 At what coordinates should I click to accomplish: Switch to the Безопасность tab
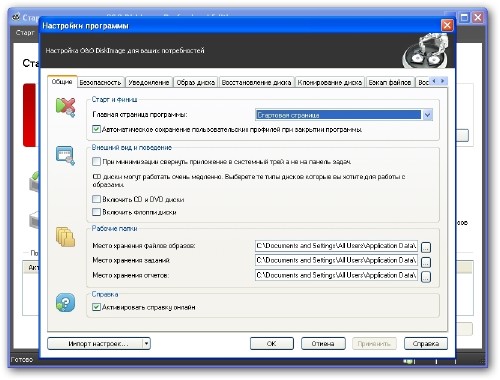pyautogui.click(x=100, y=82)
